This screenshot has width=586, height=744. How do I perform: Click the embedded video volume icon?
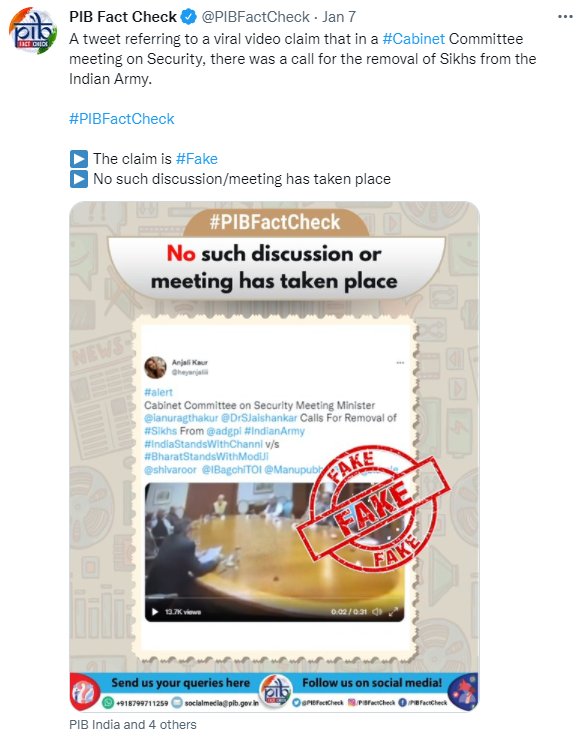click(x=377, y=612)
